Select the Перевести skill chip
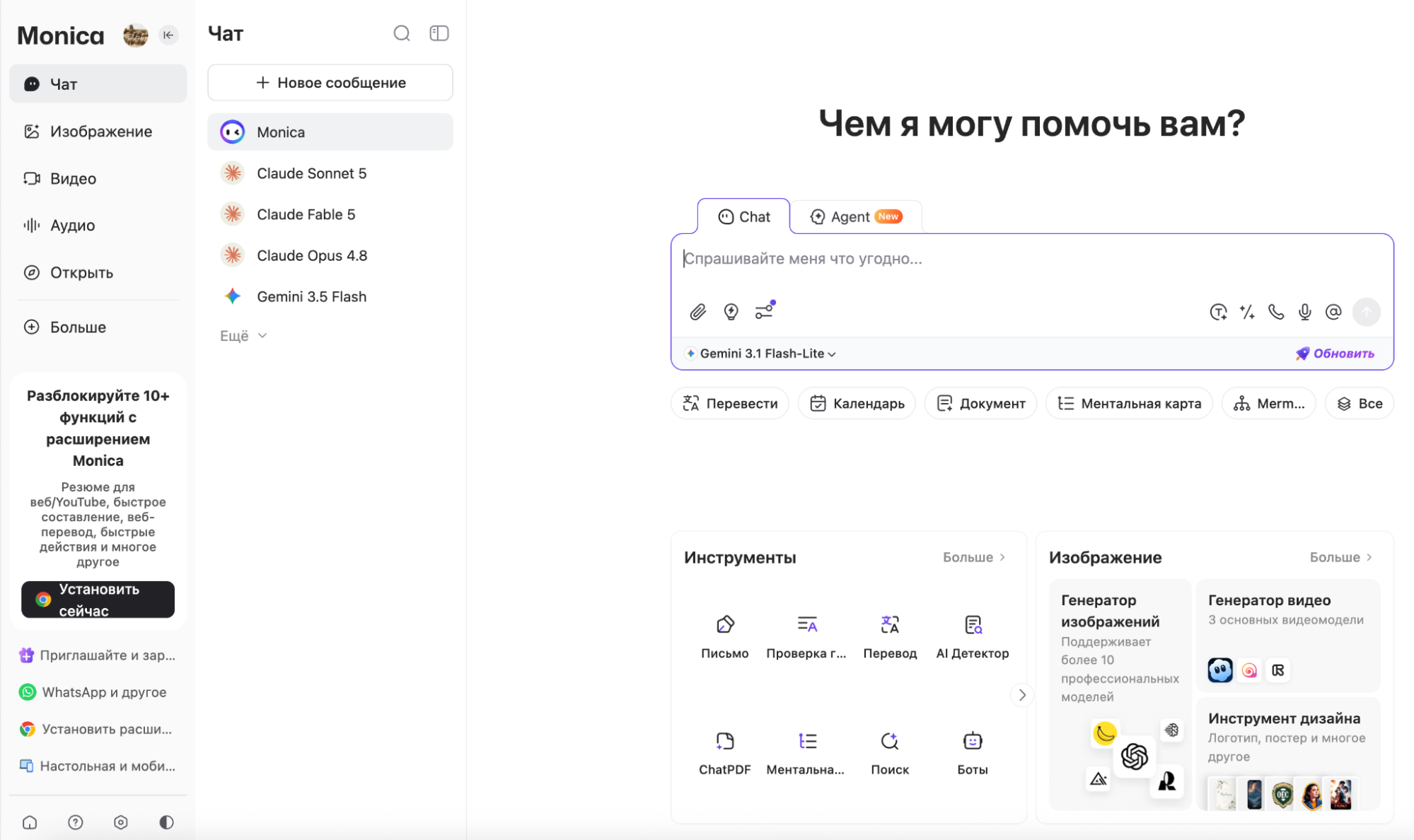Screen dimensions: 1414x840 (x=730, y=404)
